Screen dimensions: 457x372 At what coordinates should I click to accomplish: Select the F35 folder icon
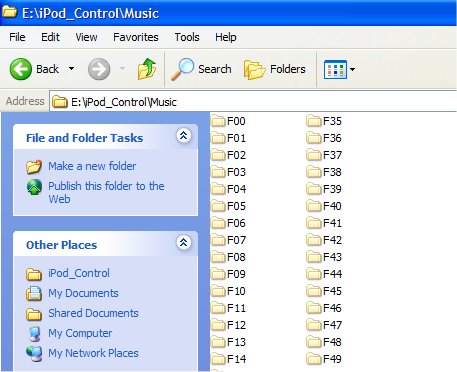(x=314, y=121)
